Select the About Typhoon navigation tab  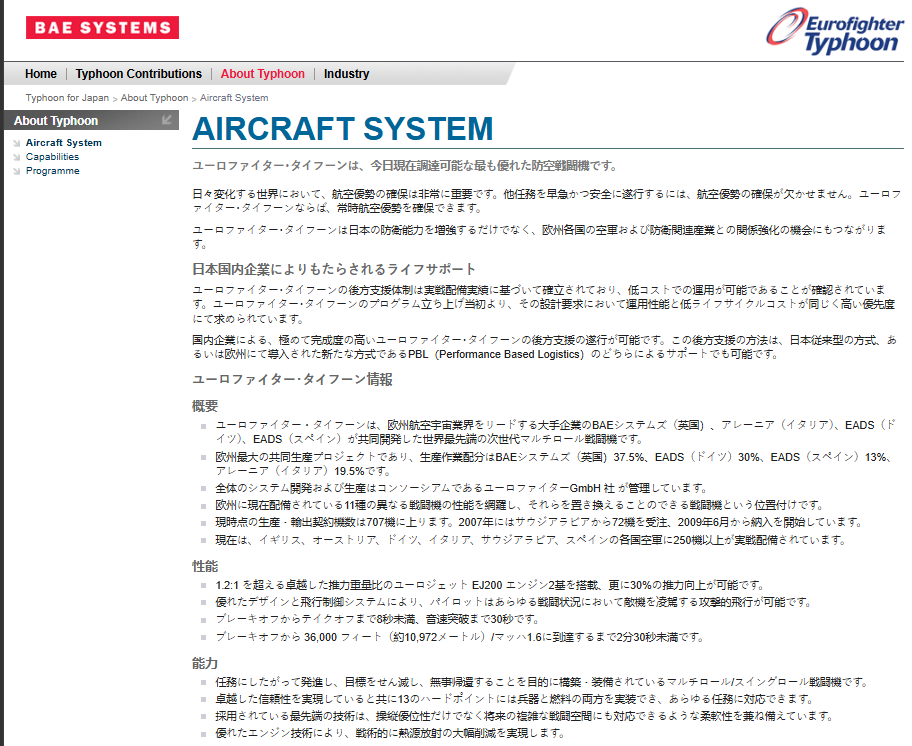point(262,74)
